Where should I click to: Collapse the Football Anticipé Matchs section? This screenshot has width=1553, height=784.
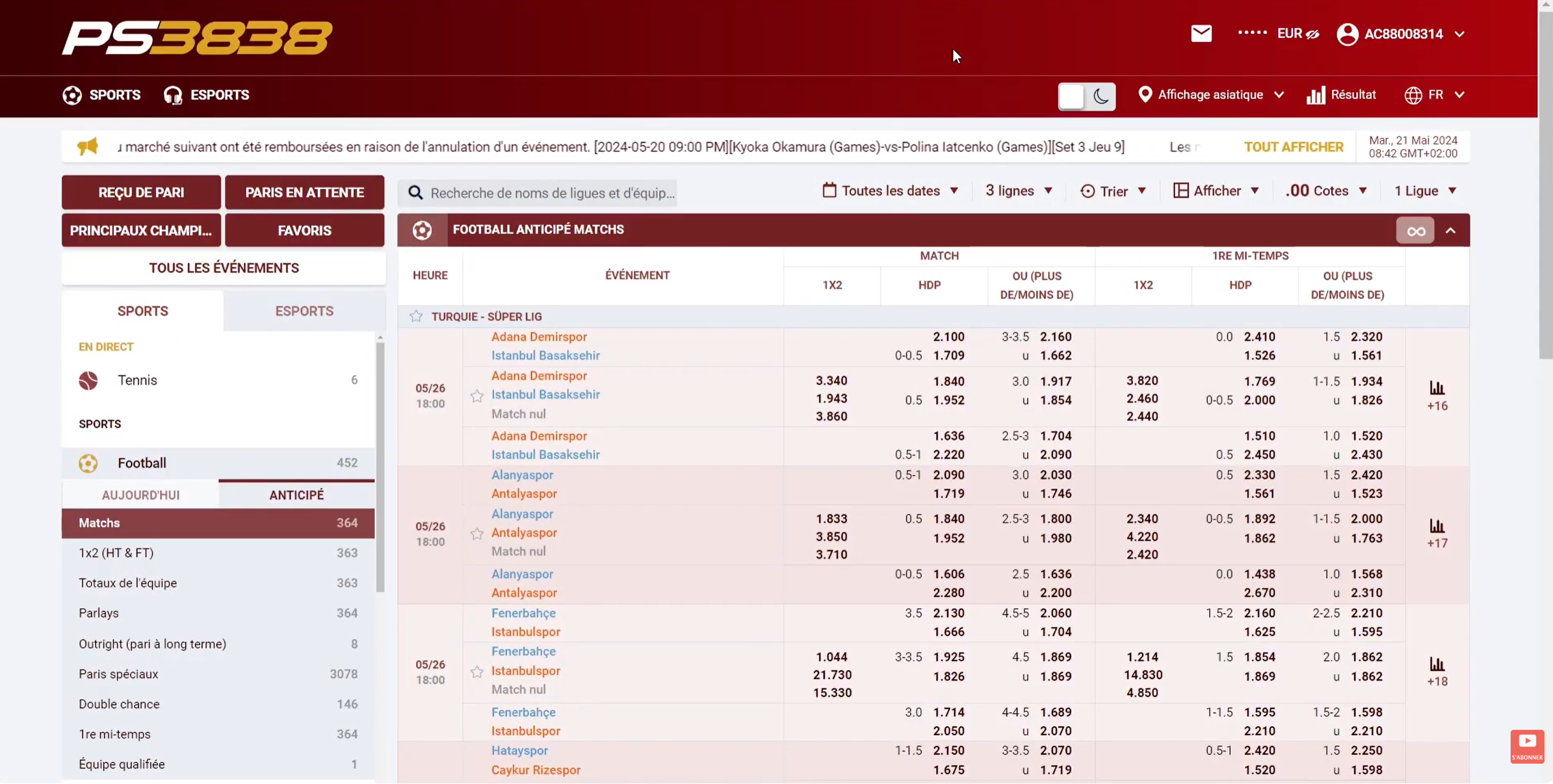coord(1451,231)
